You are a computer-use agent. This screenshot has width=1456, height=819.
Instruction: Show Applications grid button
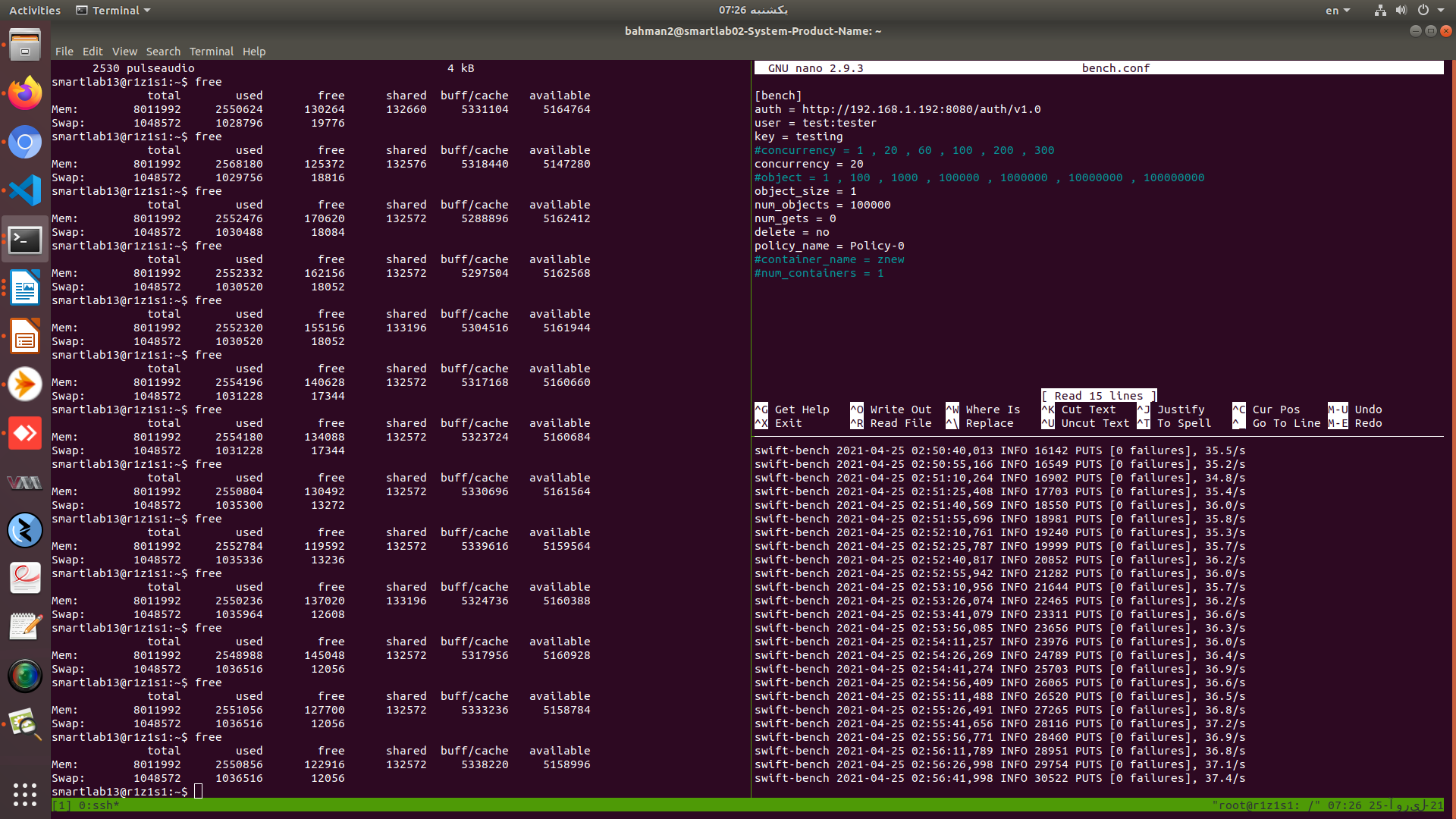click(25, 793)
